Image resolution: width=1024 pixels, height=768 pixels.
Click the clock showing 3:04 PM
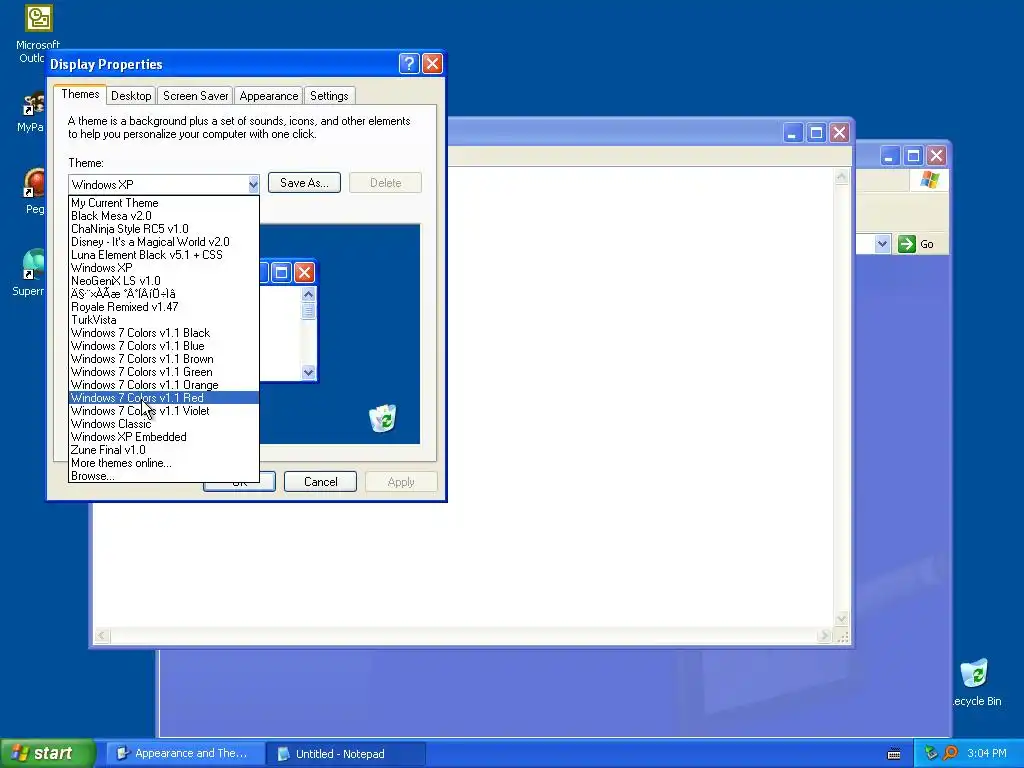tap(986, 754)
